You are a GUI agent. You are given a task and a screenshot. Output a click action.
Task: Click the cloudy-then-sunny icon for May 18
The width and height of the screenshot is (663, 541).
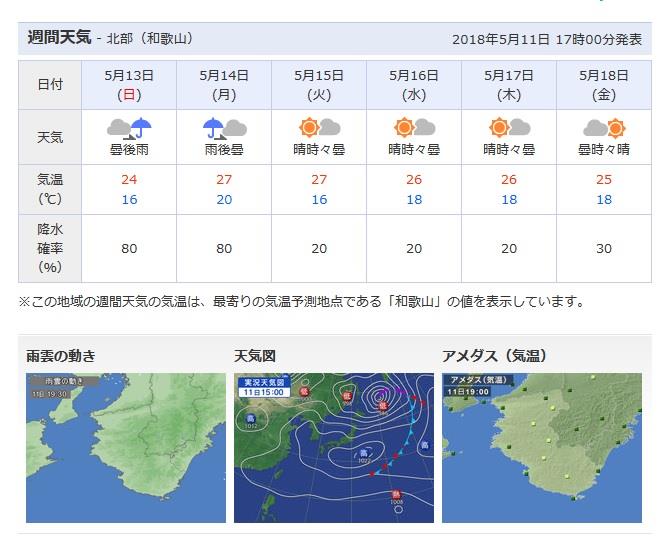point(604,128)
